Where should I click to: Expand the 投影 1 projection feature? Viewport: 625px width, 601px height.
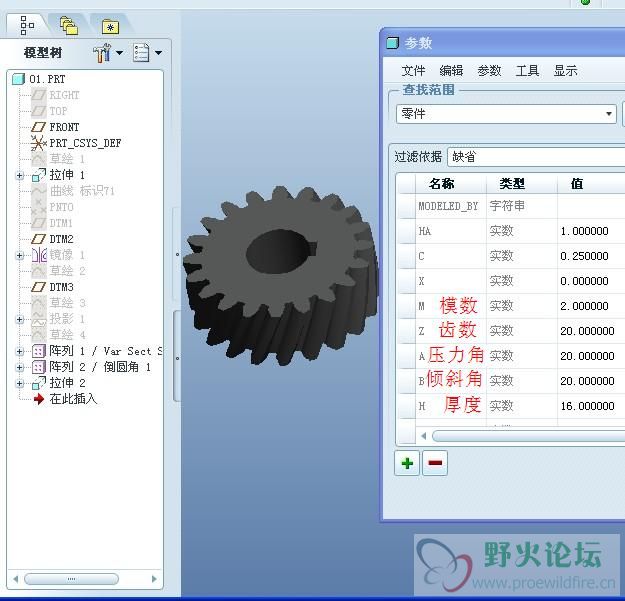(x=19, y=319)
